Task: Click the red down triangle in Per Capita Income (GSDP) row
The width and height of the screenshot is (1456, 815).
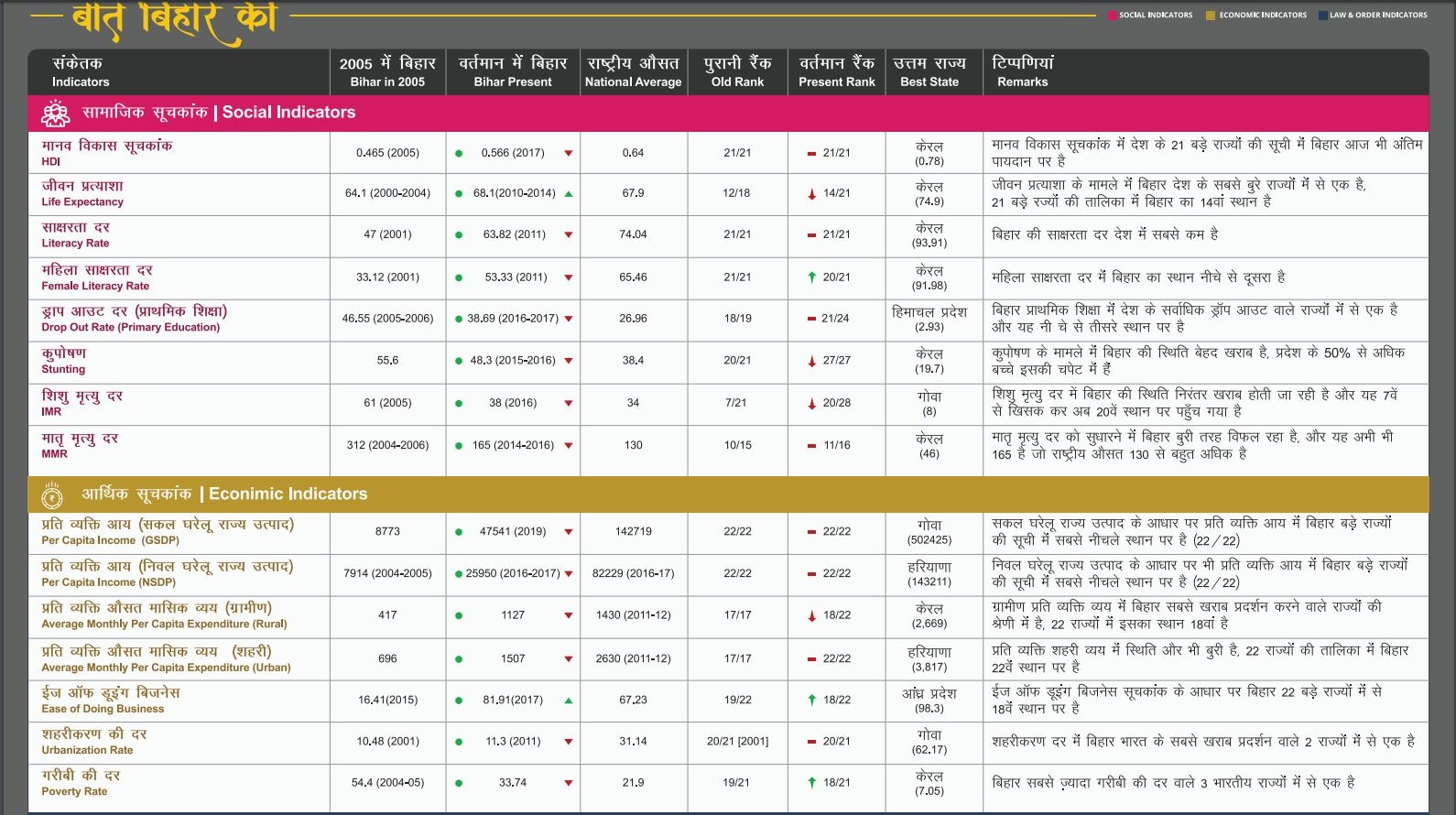Action: [x=569, y=532]
